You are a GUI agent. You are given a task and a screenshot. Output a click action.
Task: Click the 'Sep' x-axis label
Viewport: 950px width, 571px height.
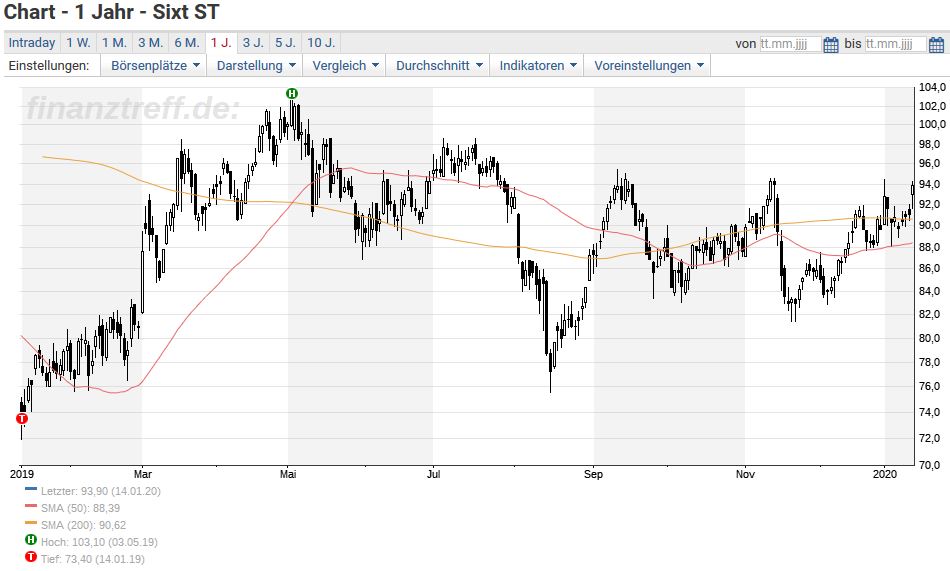coord(593,474)
